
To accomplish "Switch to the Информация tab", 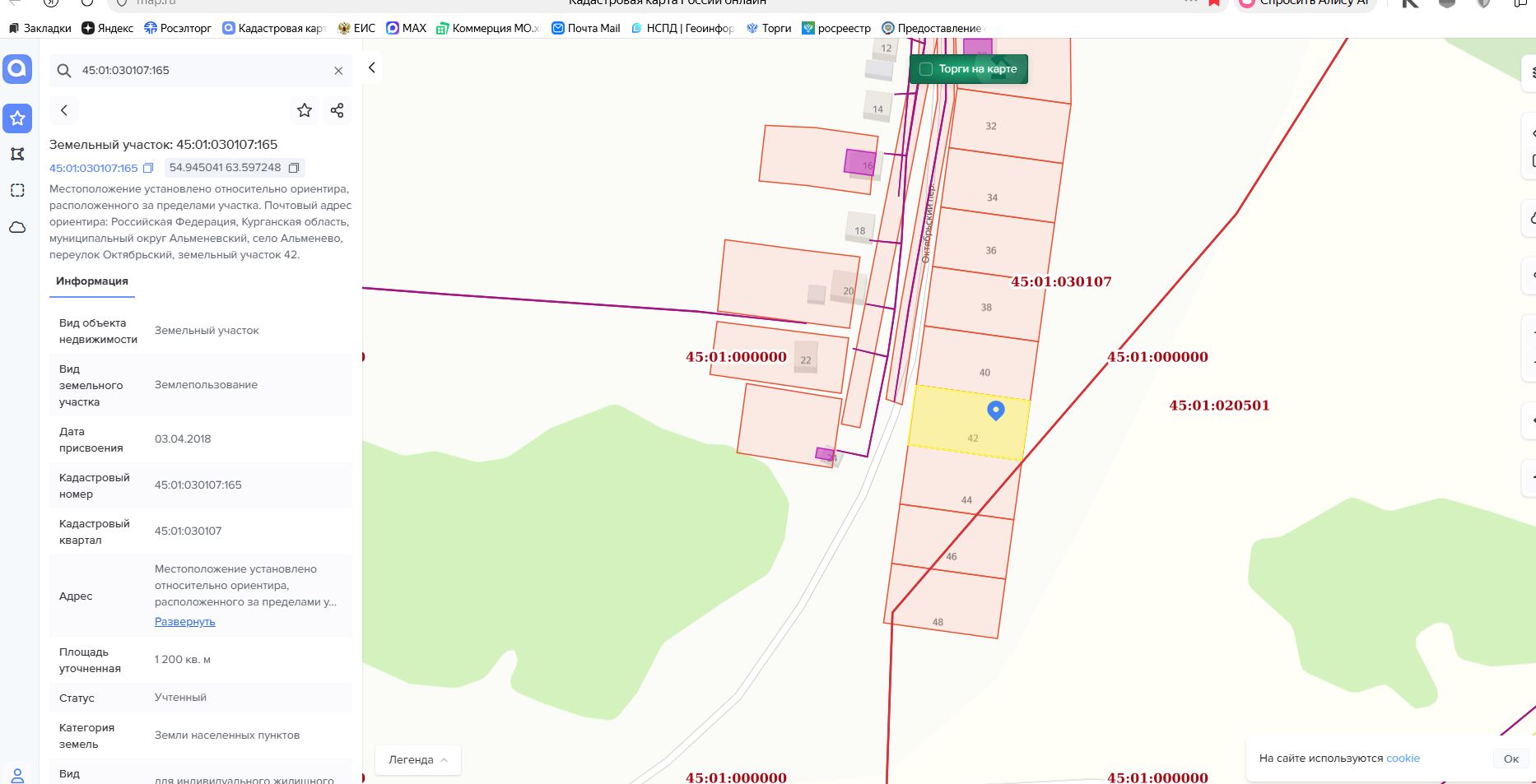I will click(92, 281).
